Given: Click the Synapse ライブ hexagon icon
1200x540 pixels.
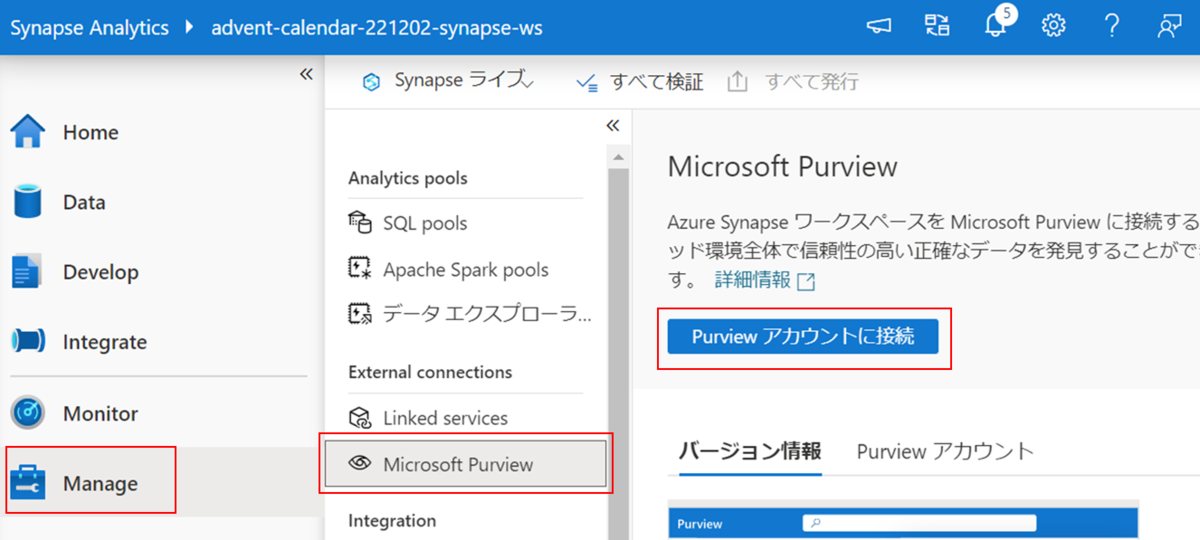Looking at the screenshot, I should point(372,82).
